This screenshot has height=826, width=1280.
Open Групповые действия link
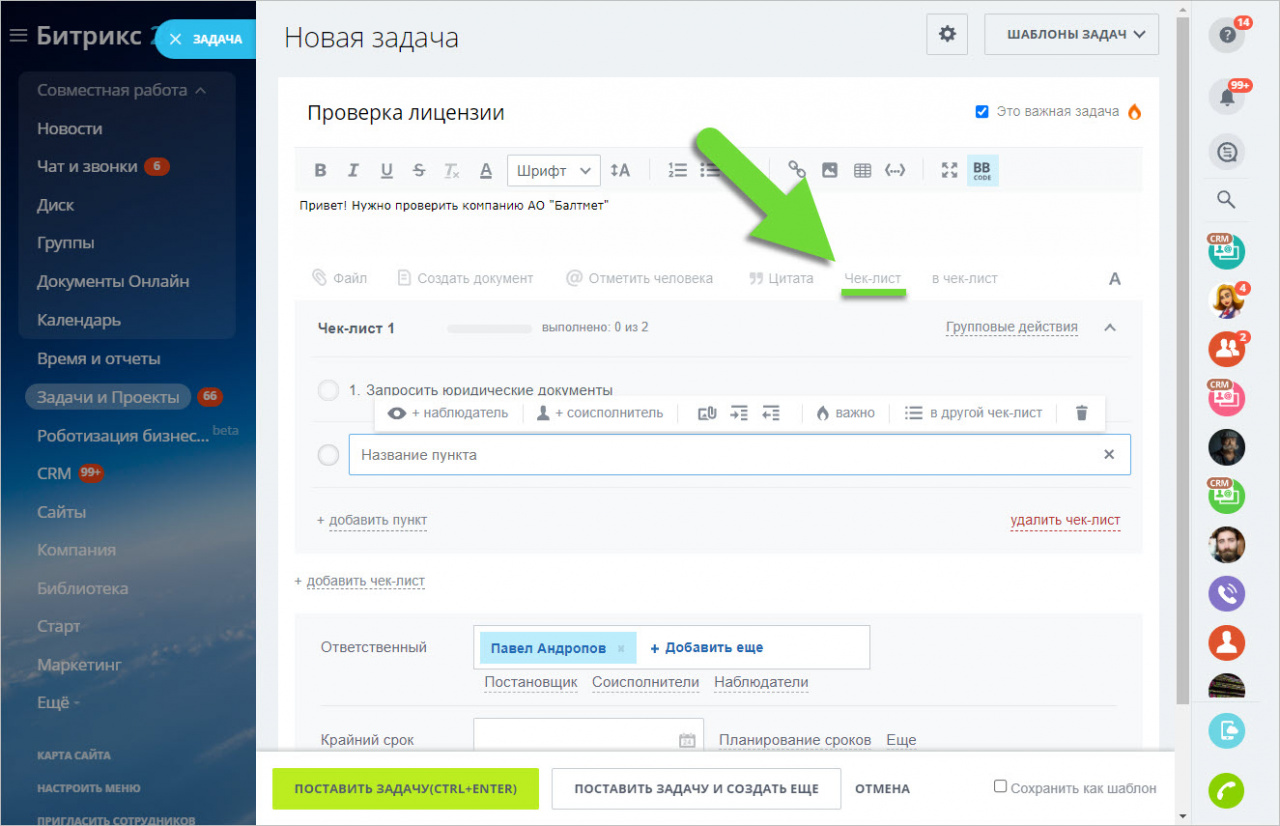point(1012,327)
